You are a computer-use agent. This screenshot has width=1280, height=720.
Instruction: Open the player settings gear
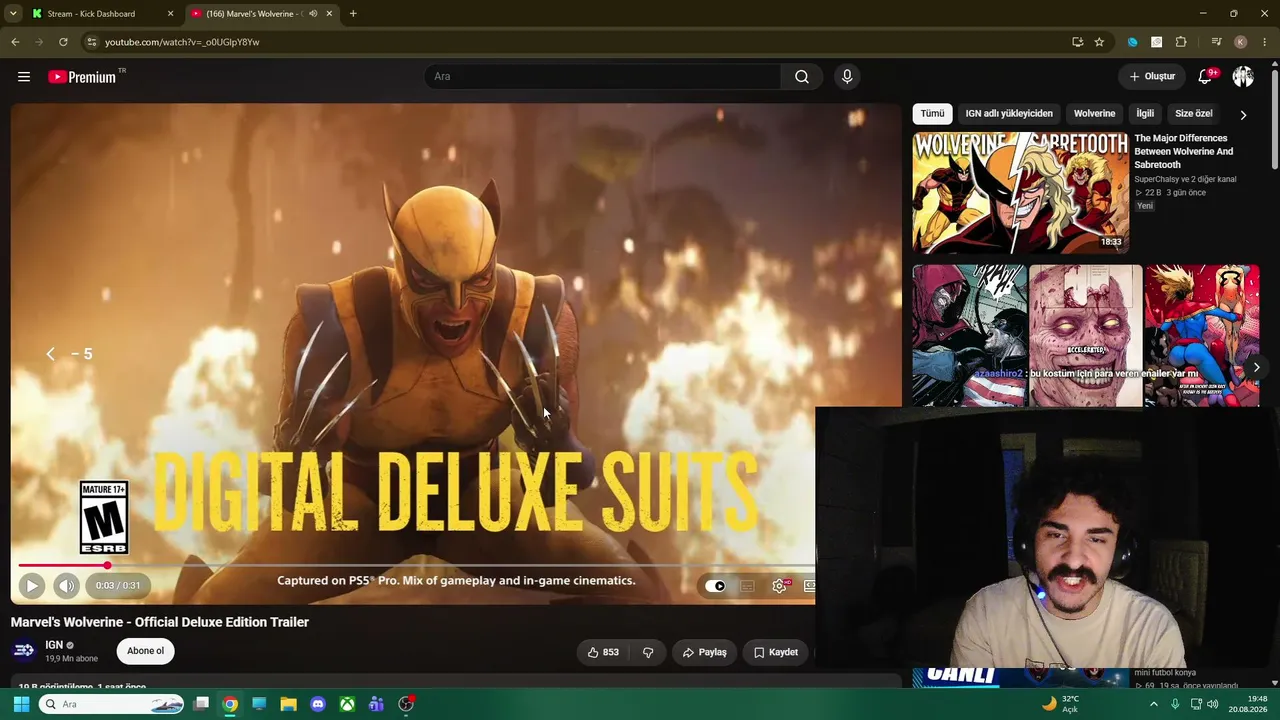(x=779, y=586)
